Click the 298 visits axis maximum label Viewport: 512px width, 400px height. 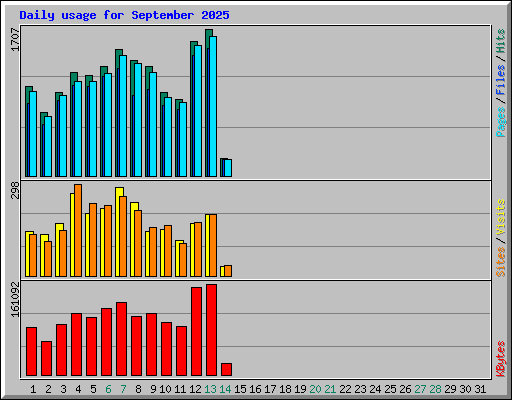click(15, 190)
